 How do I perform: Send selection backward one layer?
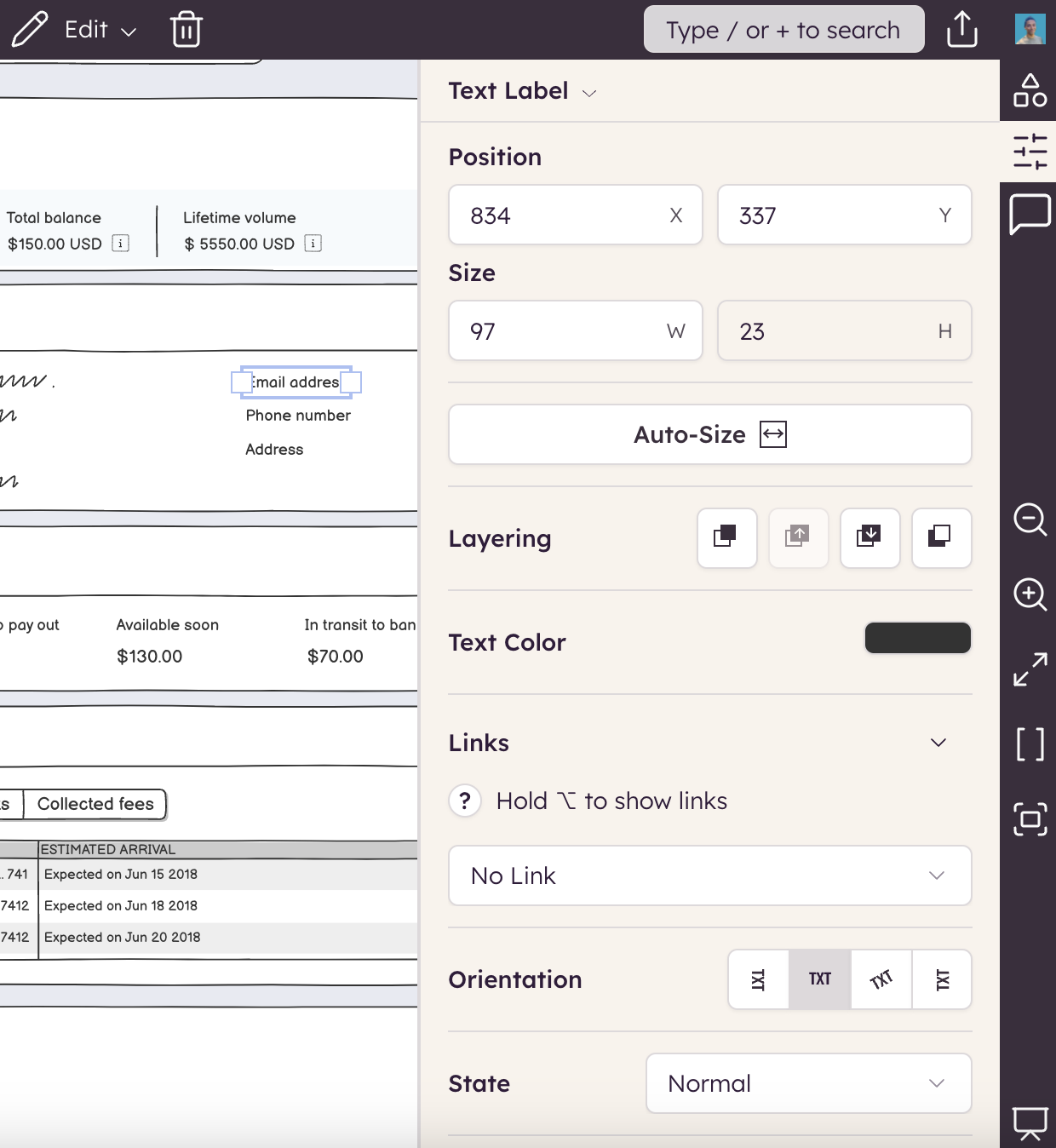point(869,537)
